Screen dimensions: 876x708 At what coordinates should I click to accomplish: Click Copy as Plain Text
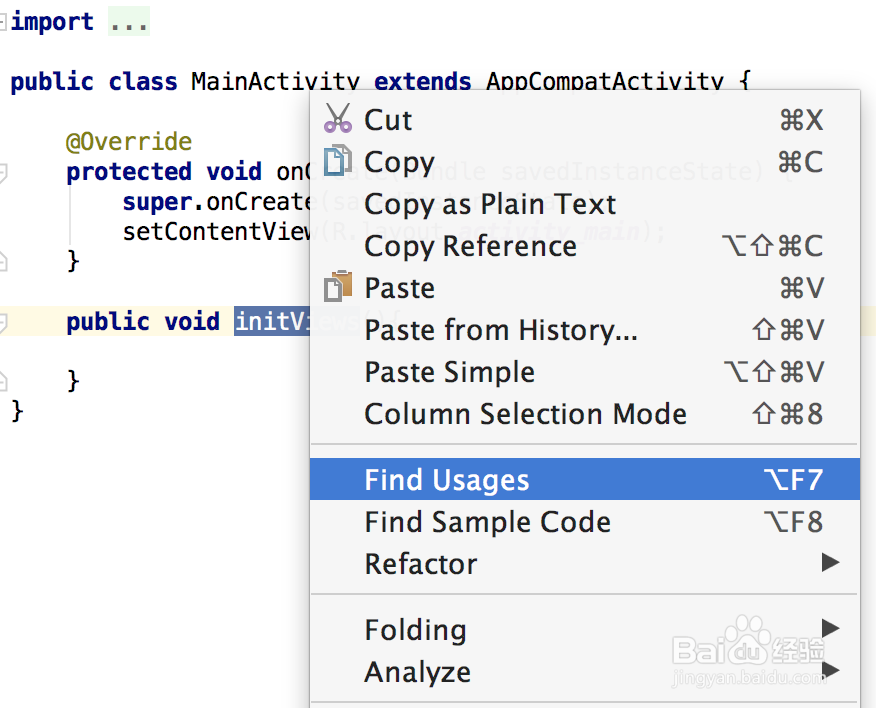[x=490, y=204]
